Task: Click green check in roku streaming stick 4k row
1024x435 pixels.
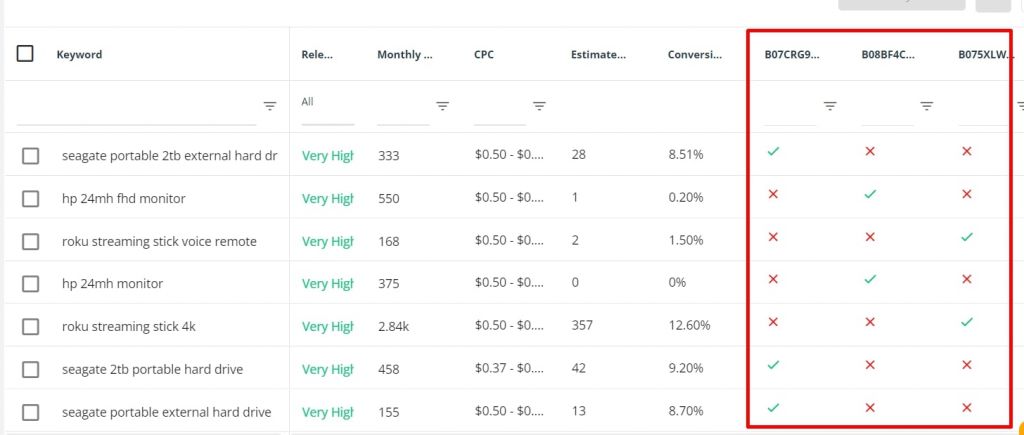Action: (967, 322)
